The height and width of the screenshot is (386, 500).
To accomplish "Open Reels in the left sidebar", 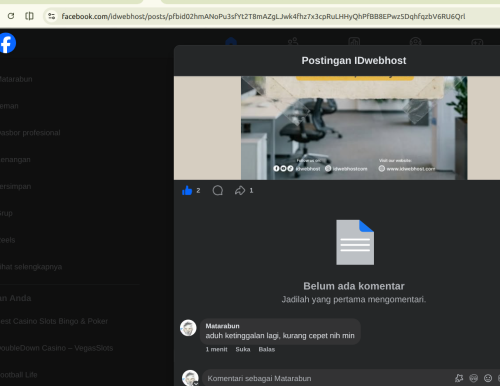I will click(x=7, y=240).
